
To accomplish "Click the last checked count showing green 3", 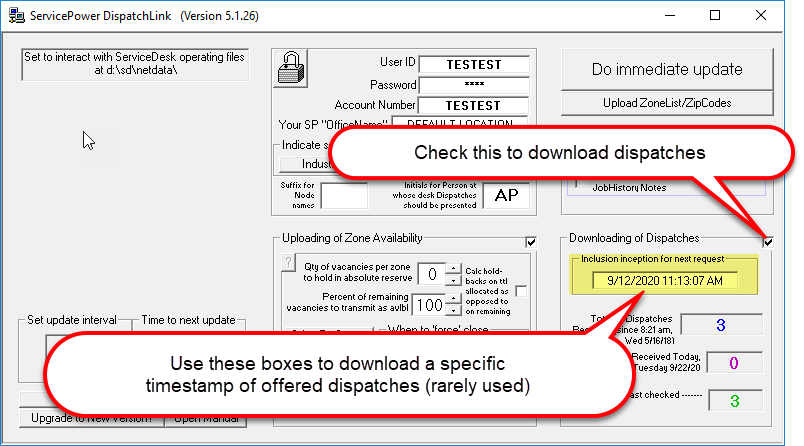I will [735, 400].
